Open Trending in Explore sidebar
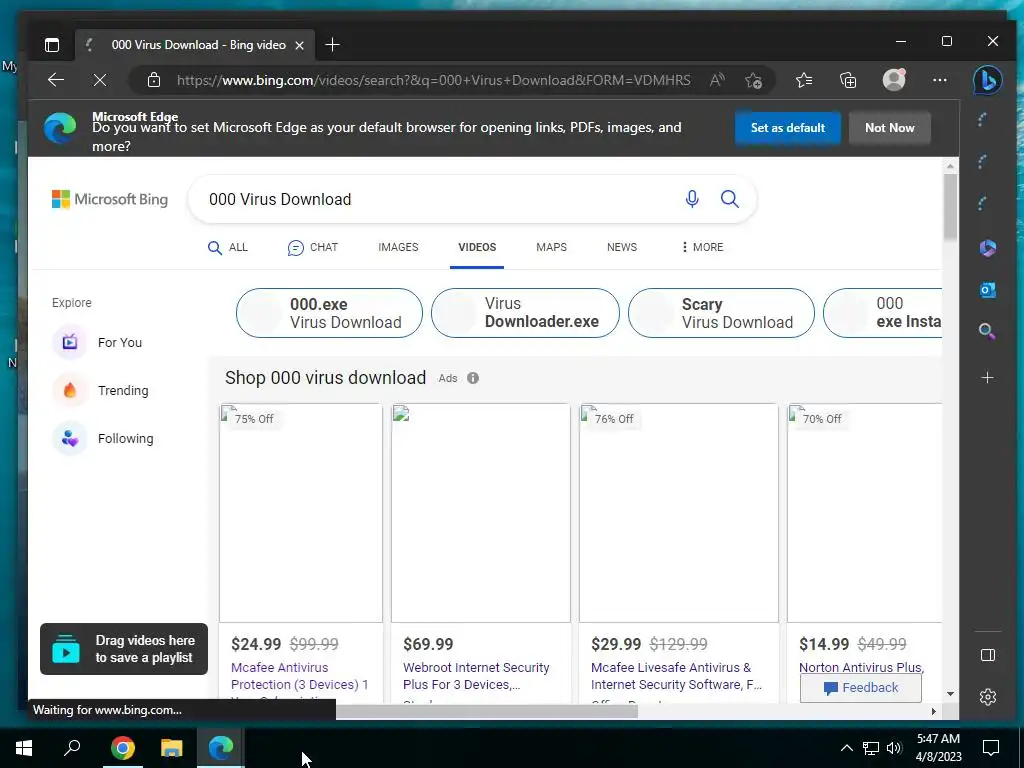This screenshot has width=1024, height=768. (x=101, y=391)
